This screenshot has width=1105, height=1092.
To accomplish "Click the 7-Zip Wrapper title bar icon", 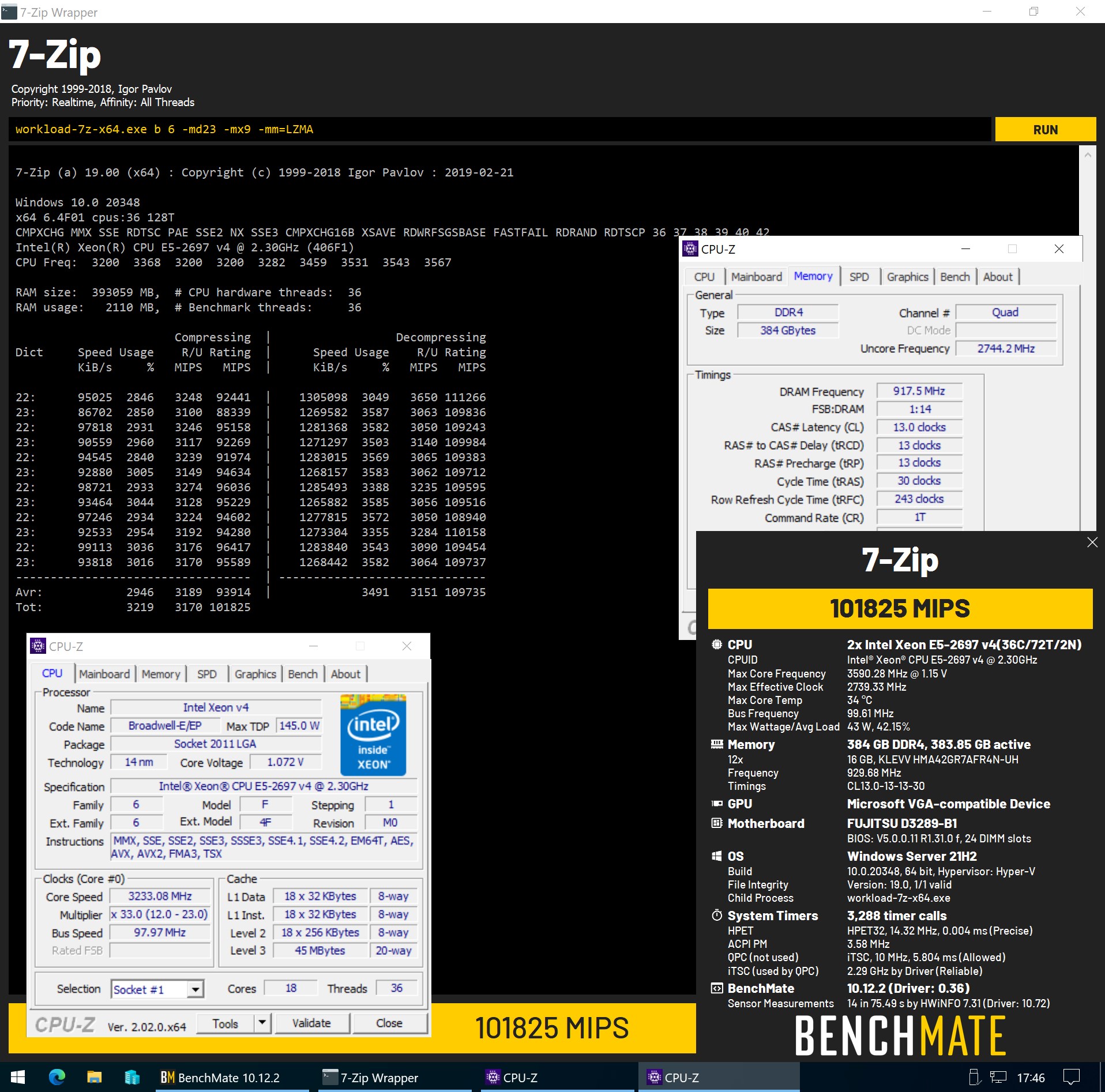I will click(x=9, y=11).
